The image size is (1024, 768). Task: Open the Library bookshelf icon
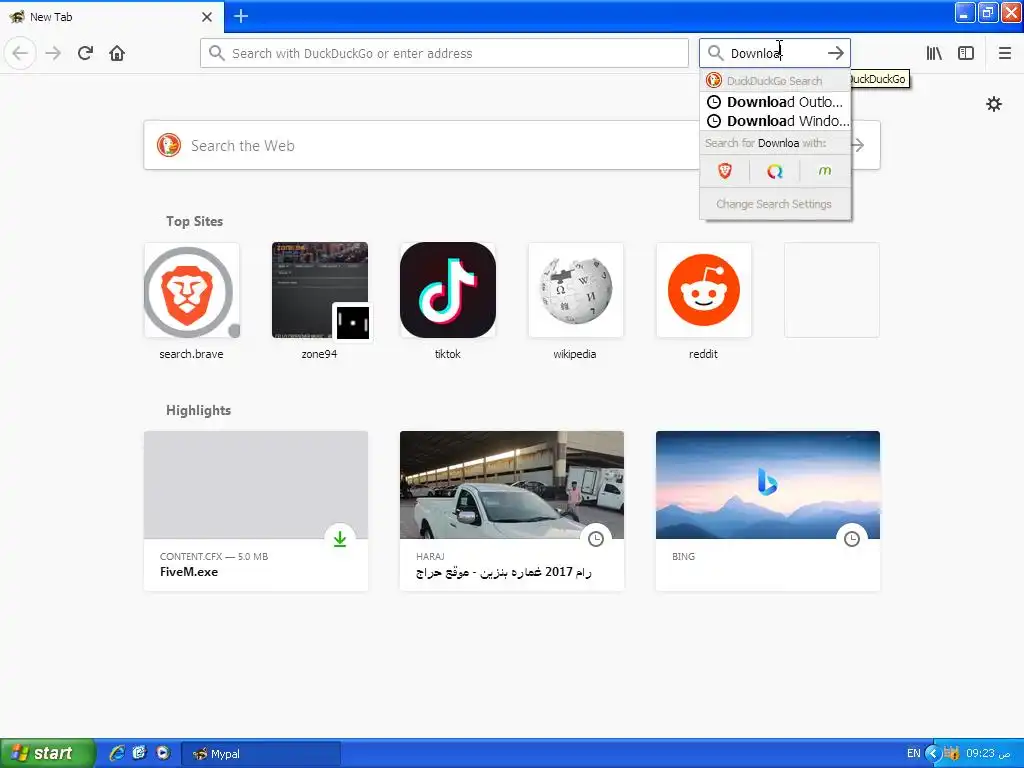[x=934, y=53]
